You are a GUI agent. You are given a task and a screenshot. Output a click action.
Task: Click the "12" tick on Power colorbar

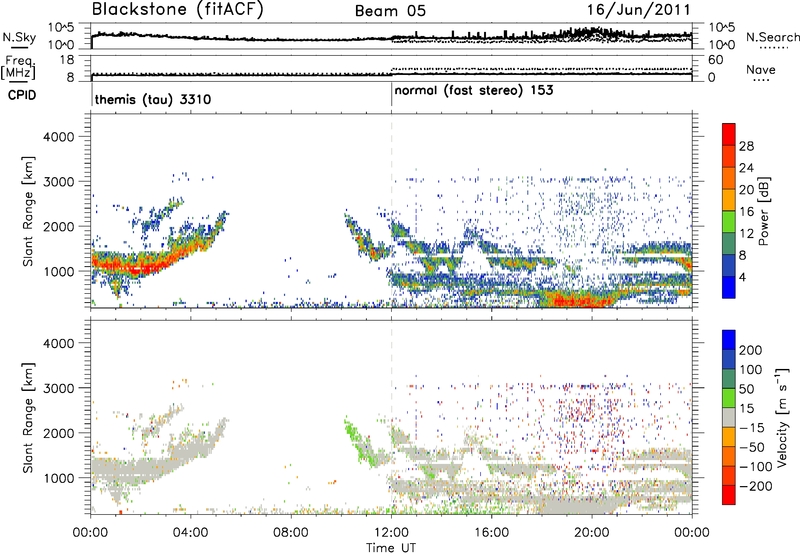coord(746,233)
